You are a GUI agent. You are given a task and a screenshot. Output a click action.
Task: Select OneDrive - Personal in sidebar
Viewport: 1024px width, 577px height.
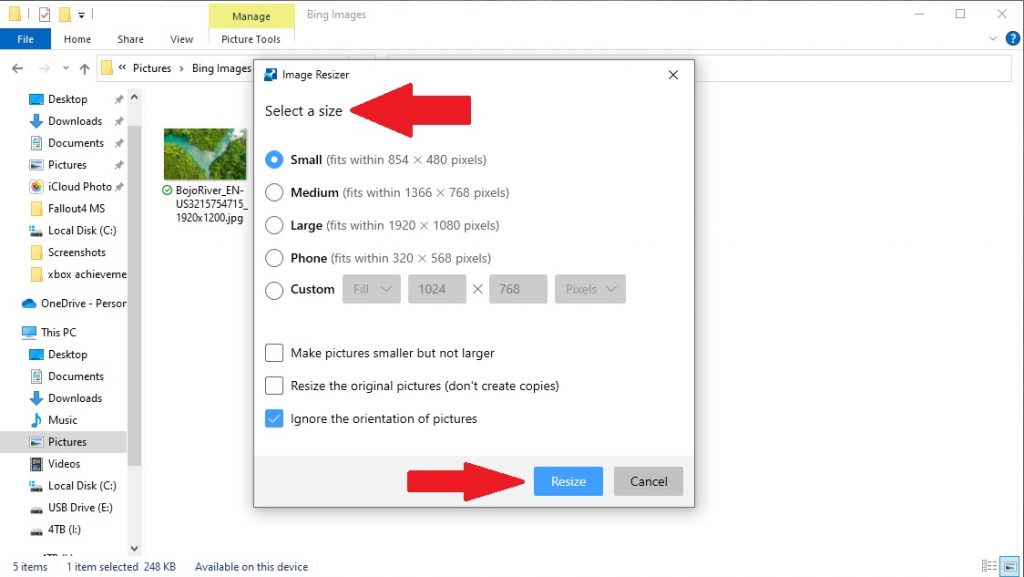pos(84,304)
